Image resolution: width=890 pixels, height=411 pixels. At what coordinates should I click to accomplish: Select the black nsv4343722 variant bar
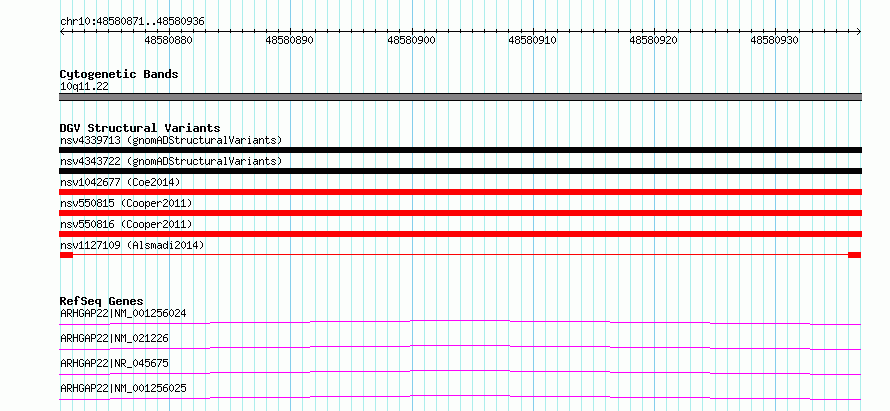[460, 171]
